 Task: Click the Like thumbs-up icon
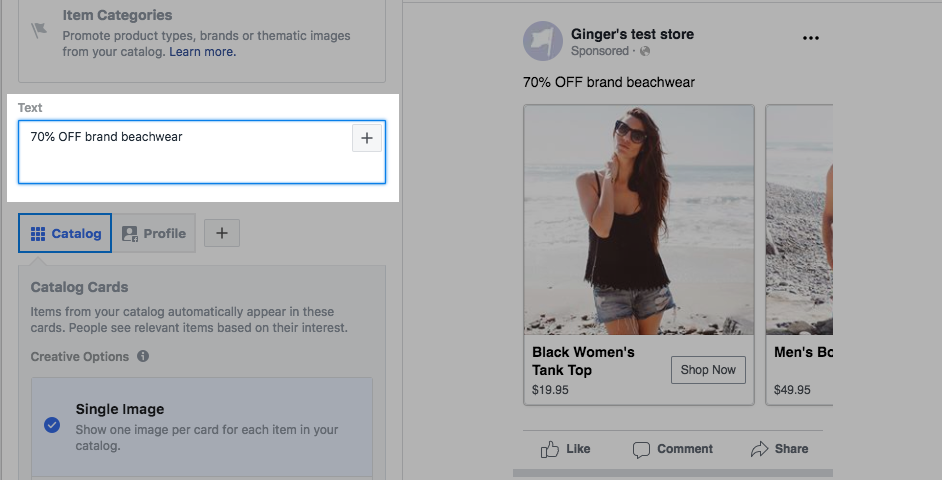coord(550,449)
